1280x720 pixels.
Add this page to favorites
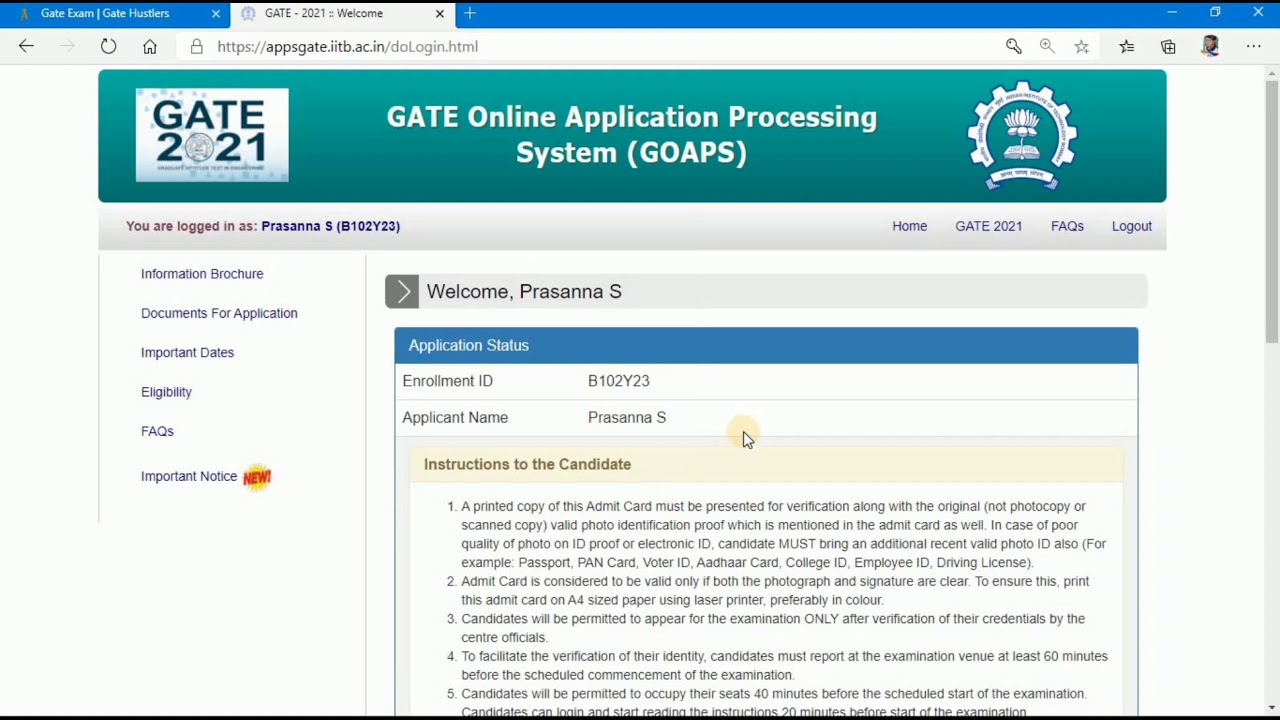click(1082, 46)
